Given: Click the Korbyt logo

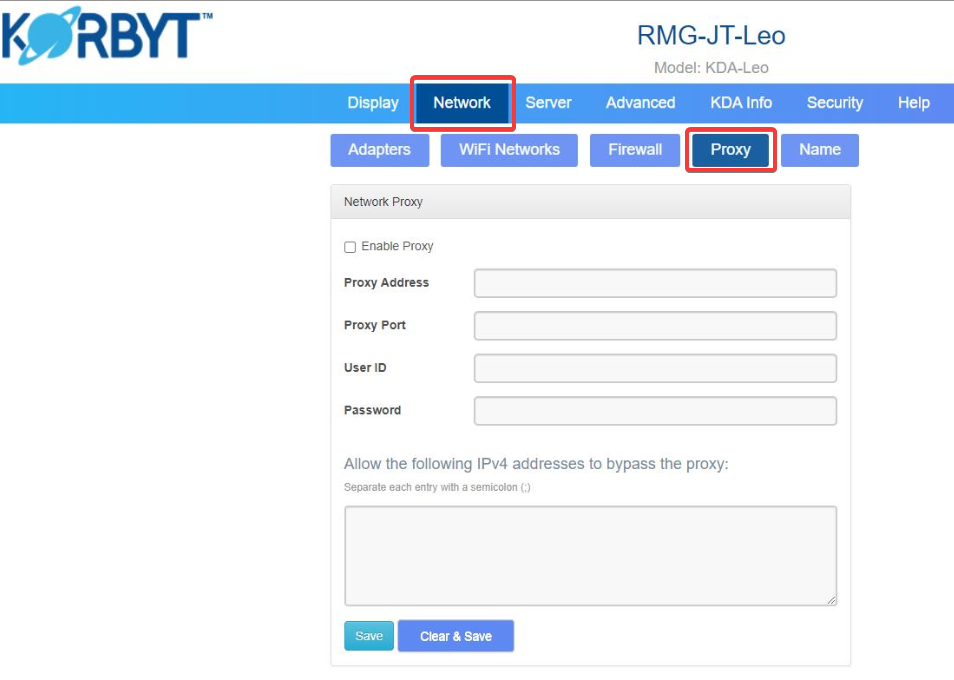Looking at the screenshot, I should click(x=107, y=38).
